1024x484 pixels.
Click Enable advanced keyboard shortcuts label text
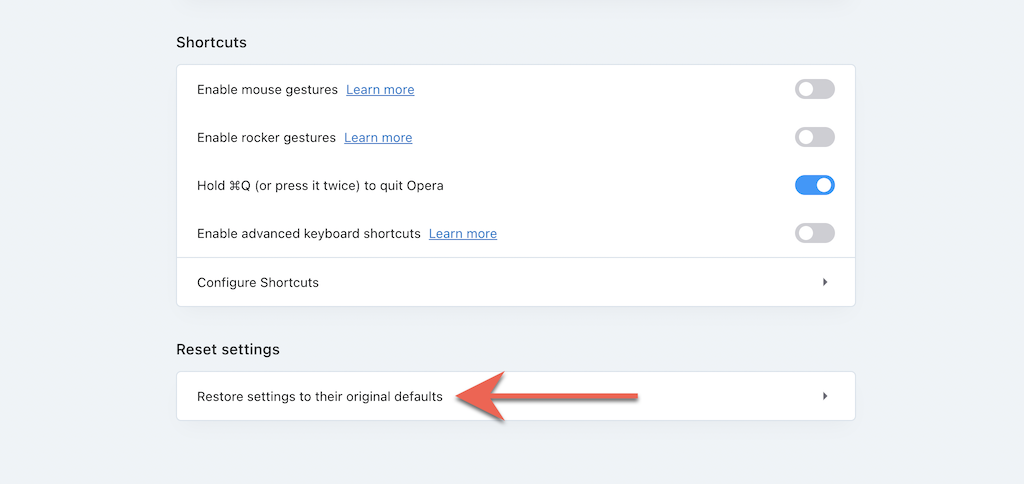(x=308, y=234)
